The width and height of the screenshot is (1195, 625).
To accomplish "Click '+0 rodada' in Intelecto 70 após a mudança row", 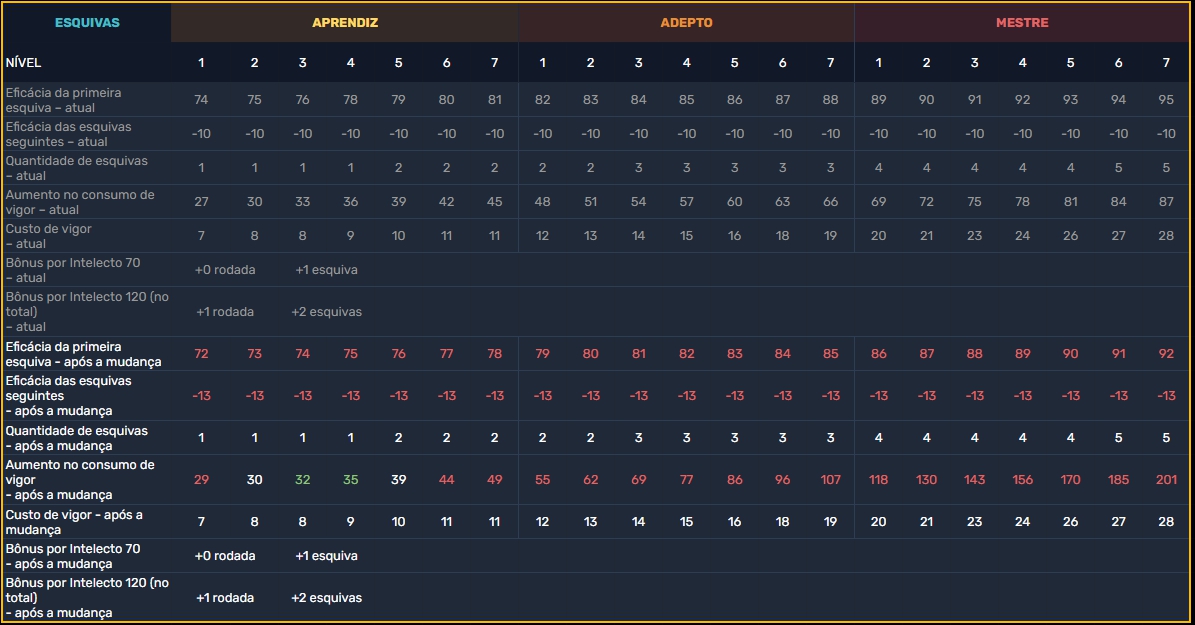I will point(225,556).
